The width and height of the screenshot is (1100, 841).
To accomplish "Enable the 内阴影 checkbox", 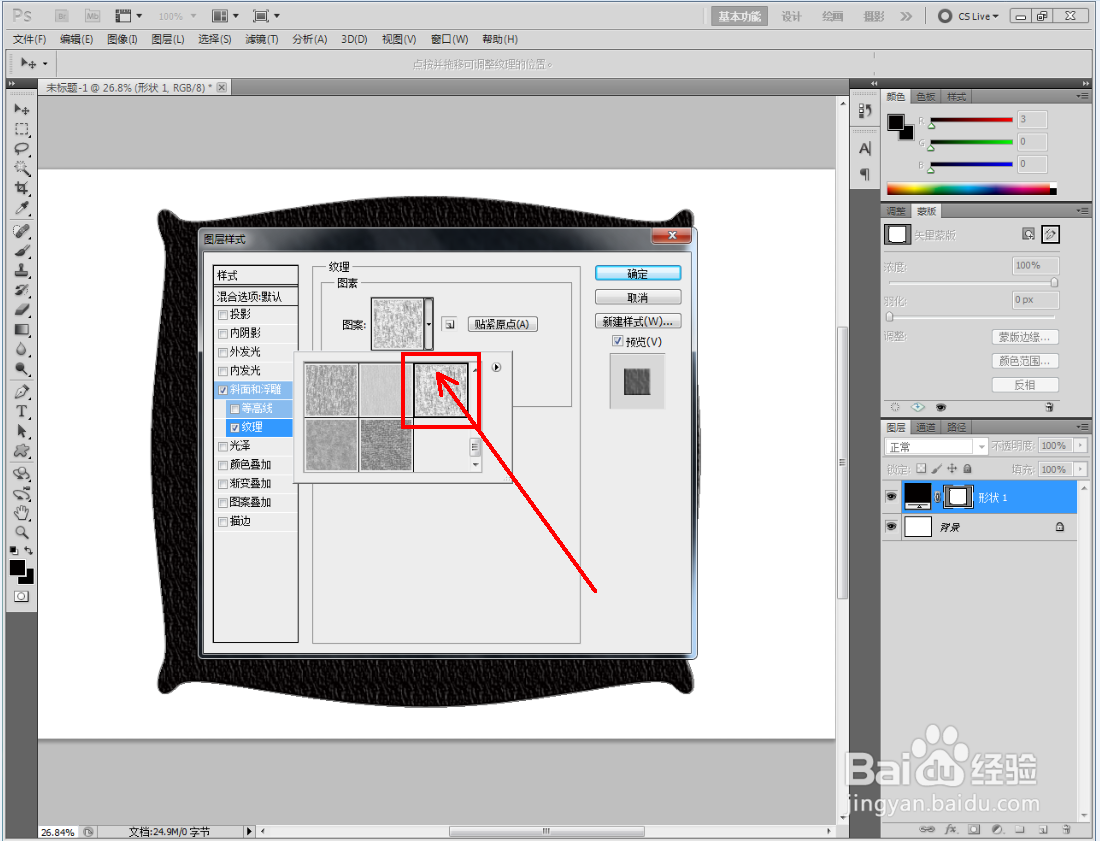I will click(x=223, y=334).
